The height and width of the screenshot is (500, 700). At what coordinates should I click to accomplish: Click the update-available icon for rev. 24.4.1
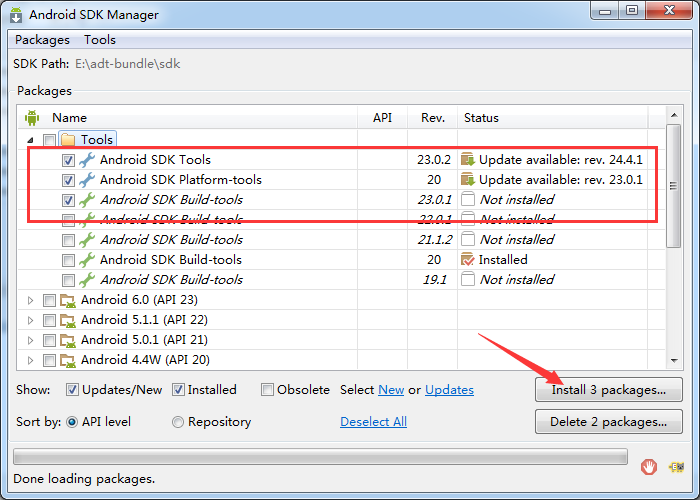[467, 159]
